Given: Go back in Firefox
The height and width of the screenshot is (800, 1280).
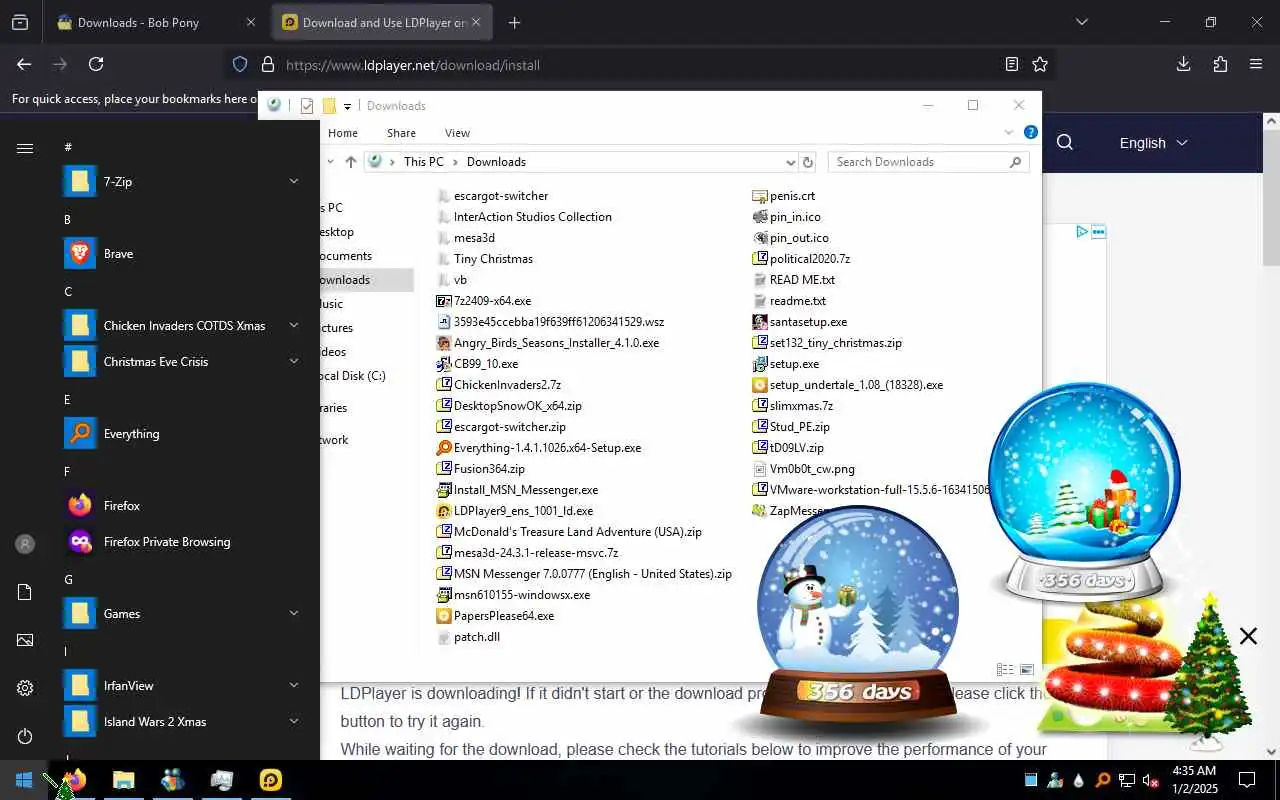Looking at the screenshot, I should click(x=24, y=64).
